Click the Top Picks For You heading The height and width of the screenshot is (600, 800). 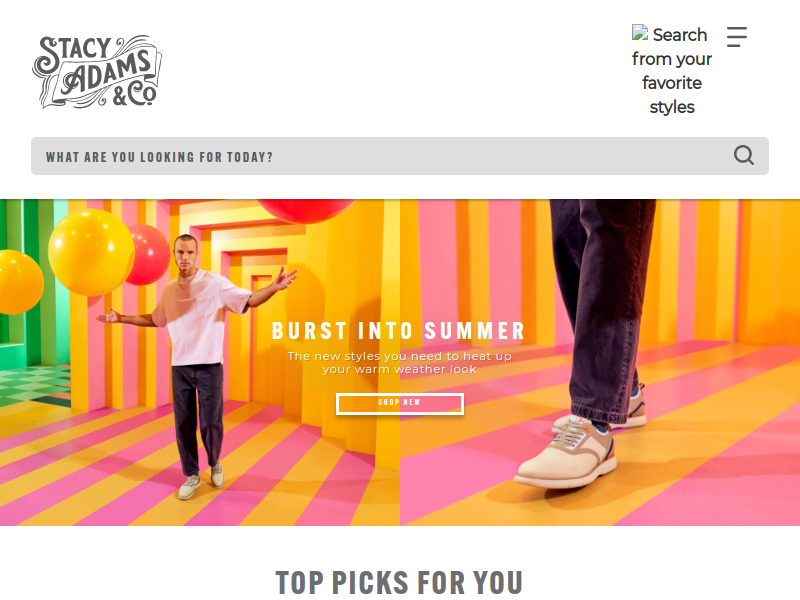(399, 582)
